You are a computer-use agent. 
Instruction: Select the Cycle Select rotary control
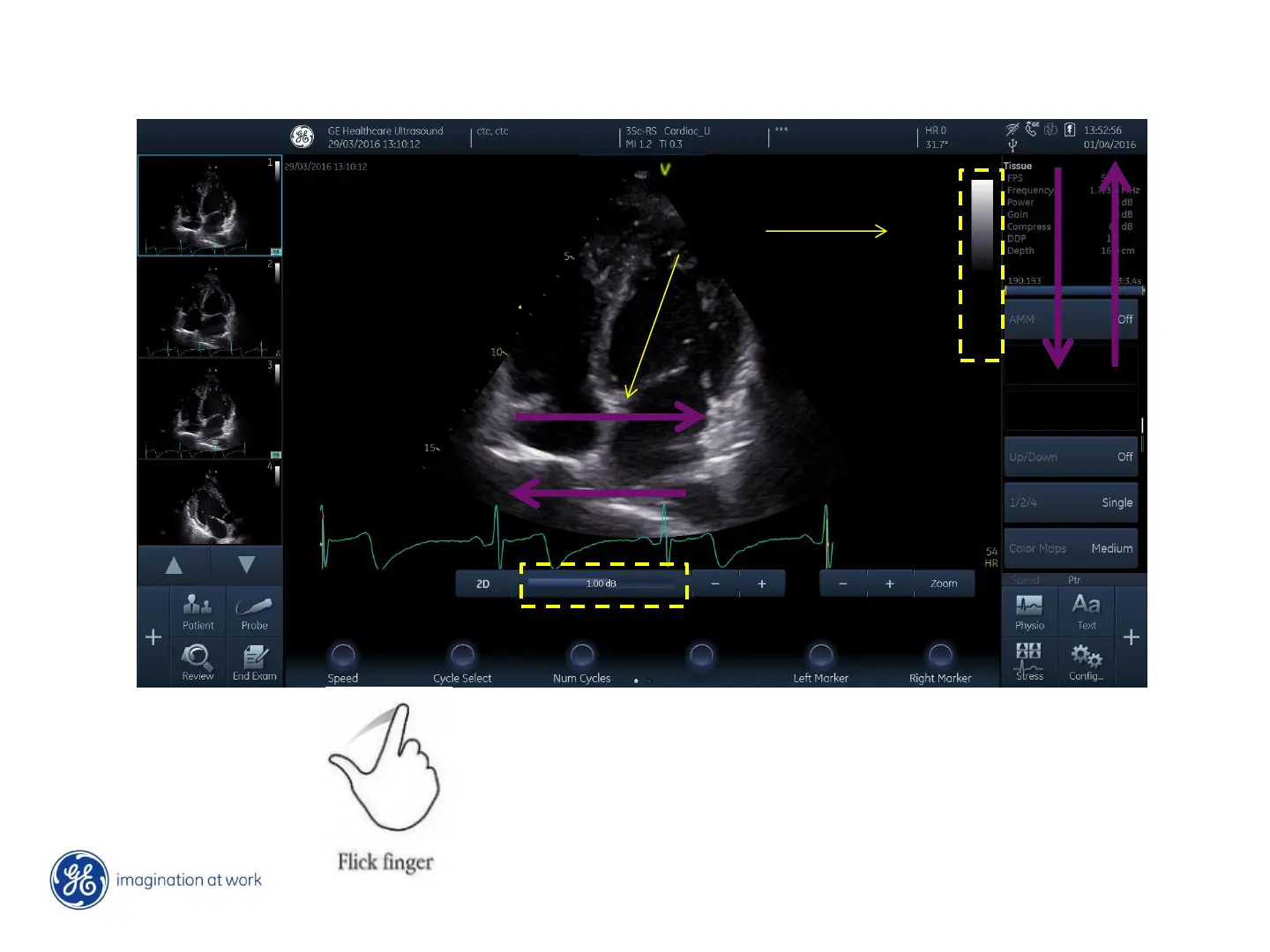tap(462, 655)
